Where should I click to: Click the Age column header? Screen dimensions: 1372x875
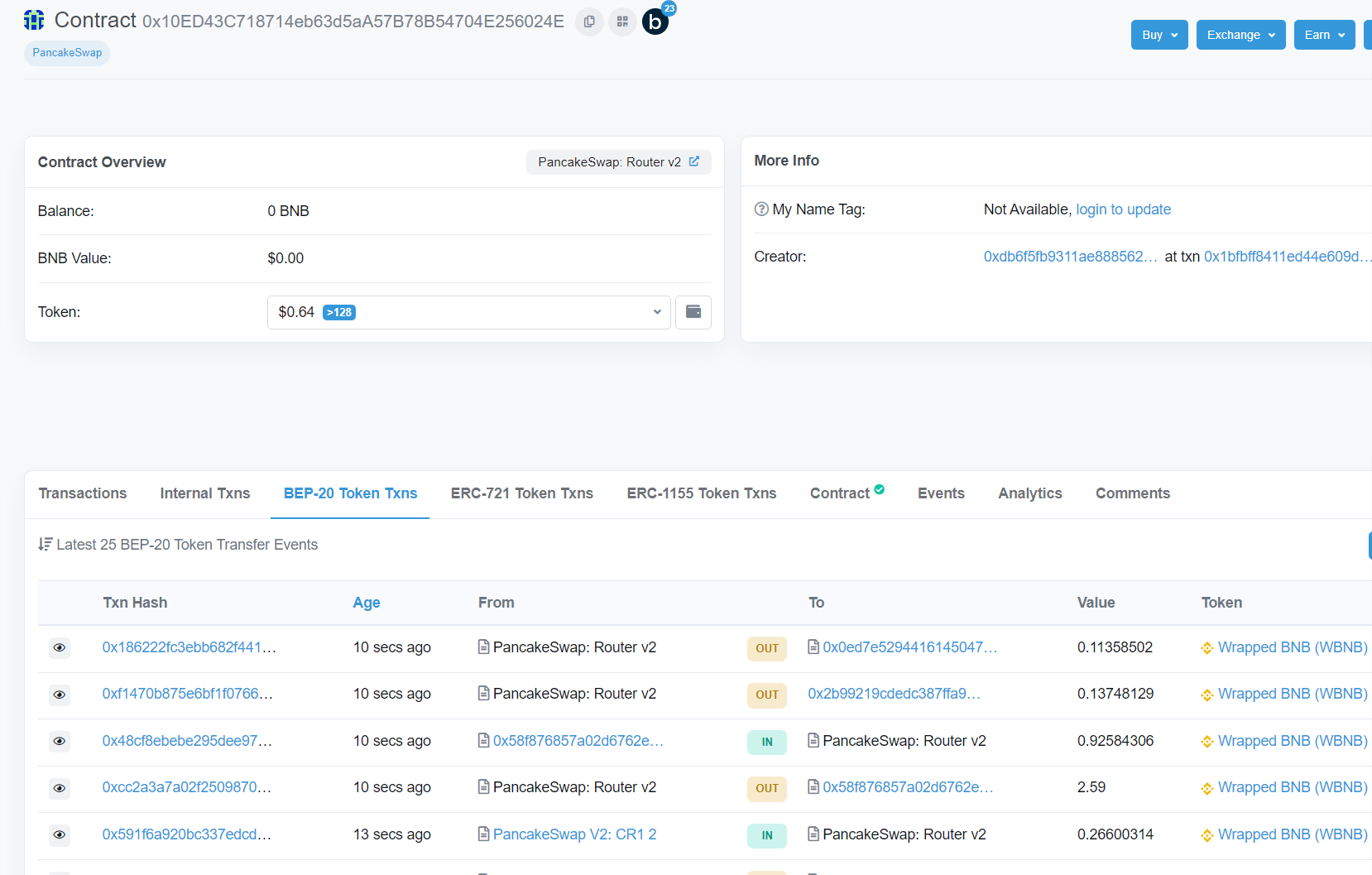tap(367, 603)
